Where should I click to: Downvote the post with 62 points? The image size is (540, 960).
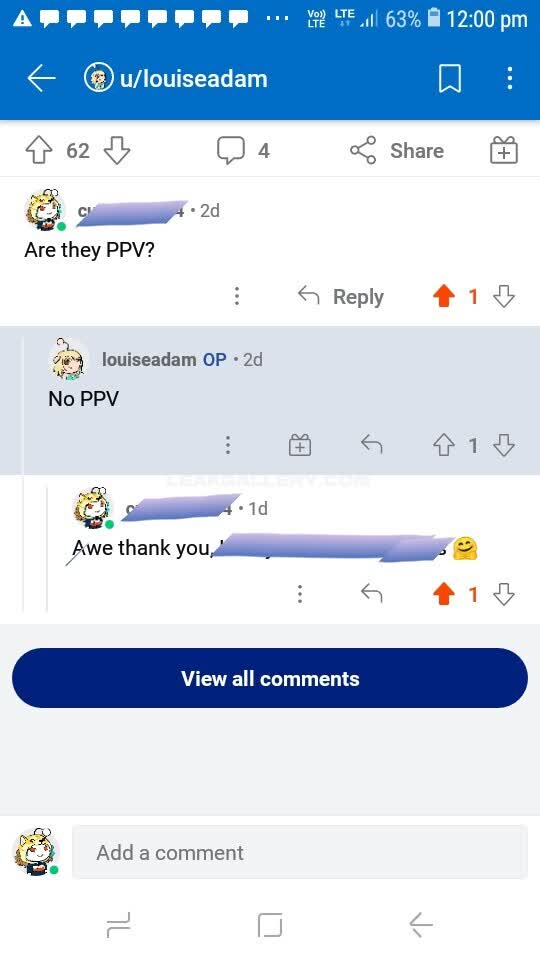(x=116, y=151)
